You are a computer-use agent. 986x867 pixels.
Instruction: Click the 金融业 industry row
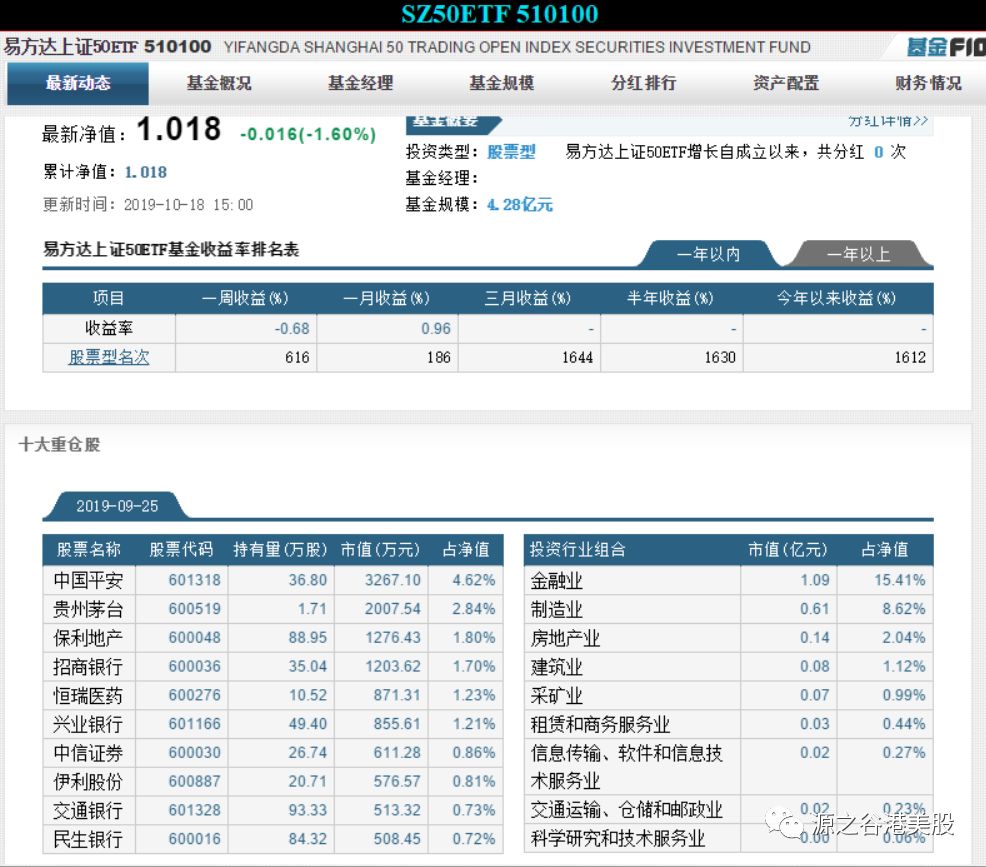[728, 580]
